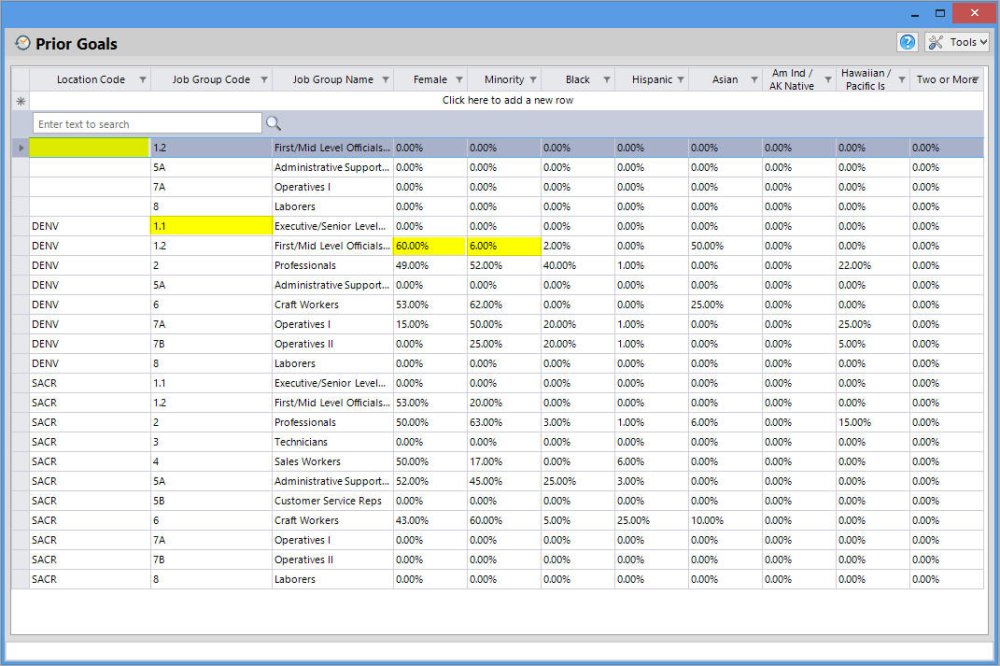Image resolution: width=1000 pixels, height=666 pixels.
Task: Click the row selector arrow on the first row
Action: 20,147
